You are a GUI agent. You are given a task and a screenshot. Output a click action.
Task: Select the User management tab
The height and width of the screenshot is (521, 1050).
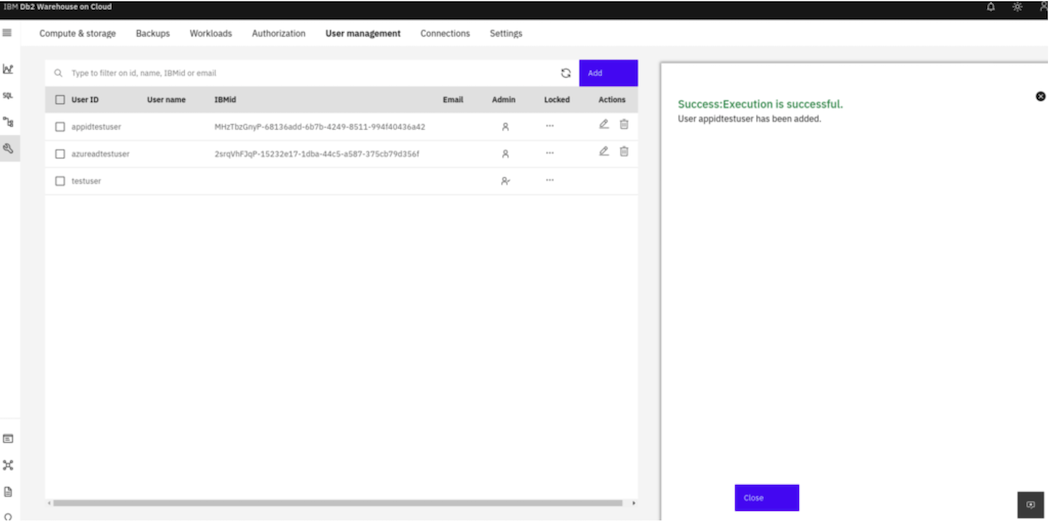point(363,33)
